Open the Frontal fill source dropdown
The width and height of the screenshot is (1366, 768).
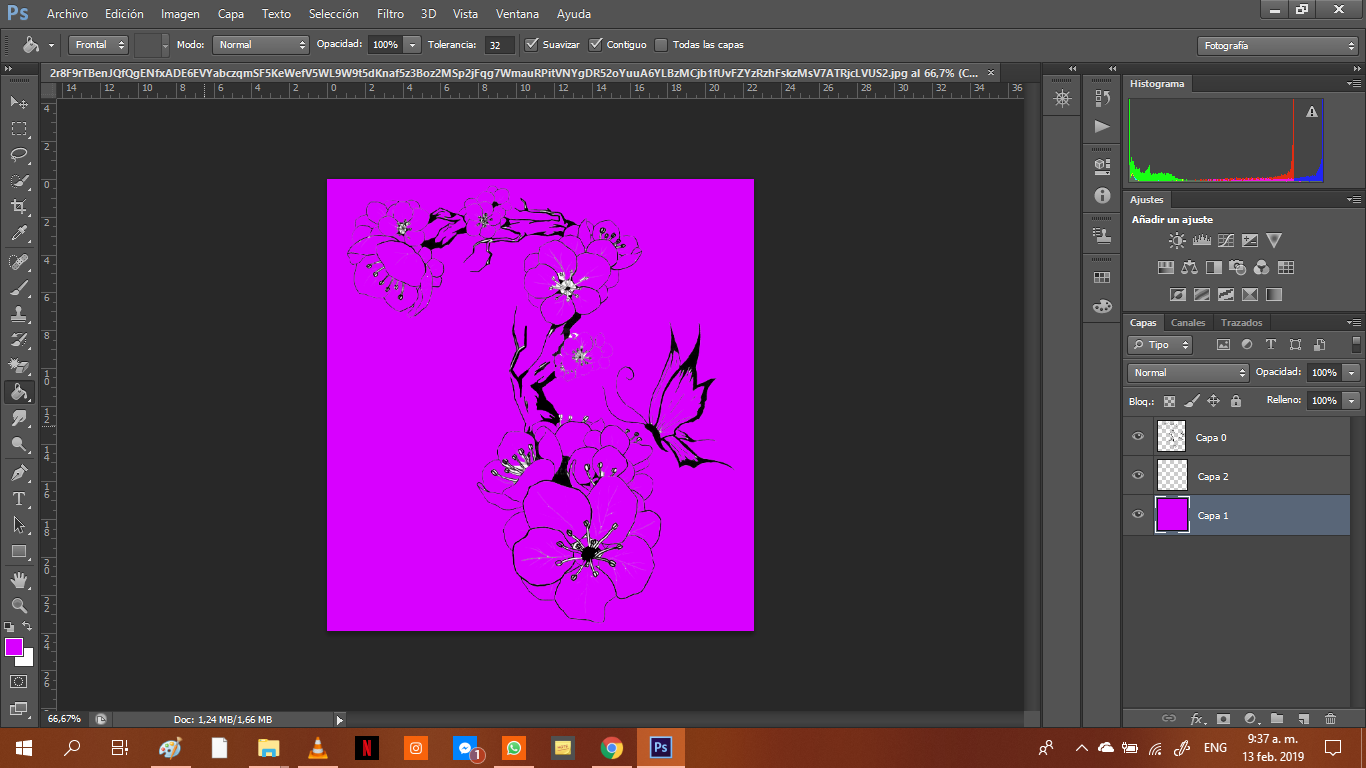click(x=98, y=44)
